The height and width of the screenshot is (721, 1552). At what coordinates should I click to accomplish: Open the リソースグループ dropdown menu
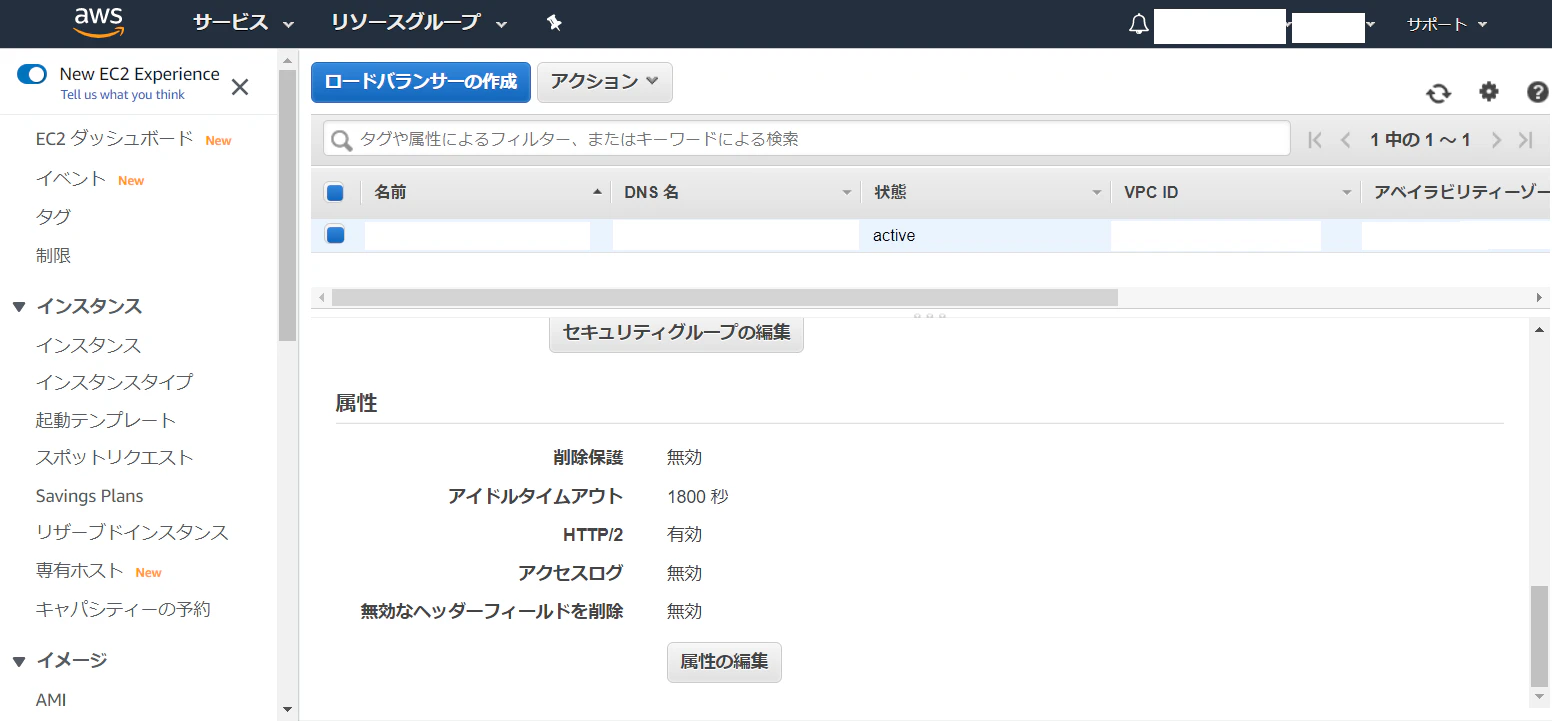pos(419,23)
